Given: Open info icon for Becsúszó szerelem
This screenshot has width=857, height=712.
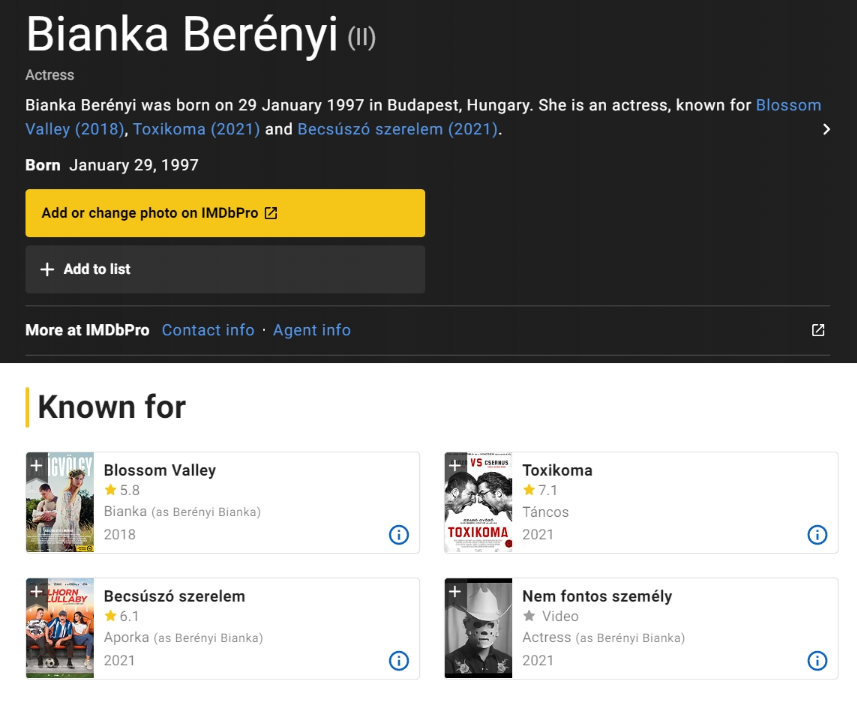Looking at the screenshot, I should [x=398, y=661].
